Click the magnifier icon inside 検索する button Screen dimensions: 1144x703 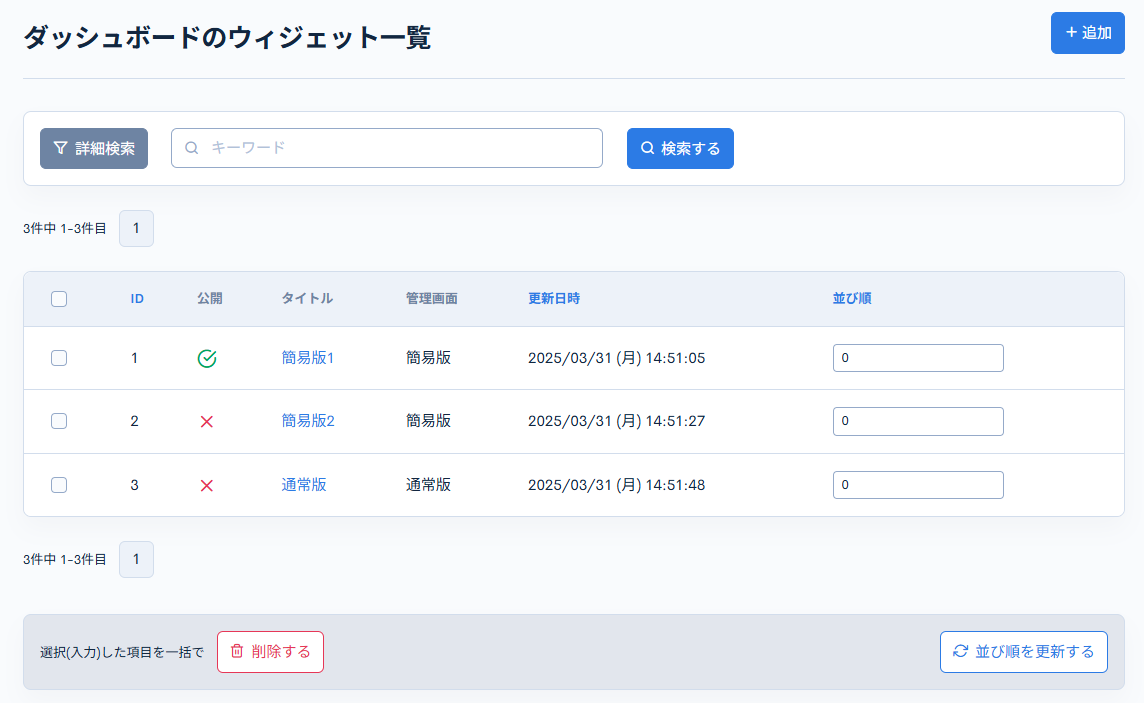645,147
